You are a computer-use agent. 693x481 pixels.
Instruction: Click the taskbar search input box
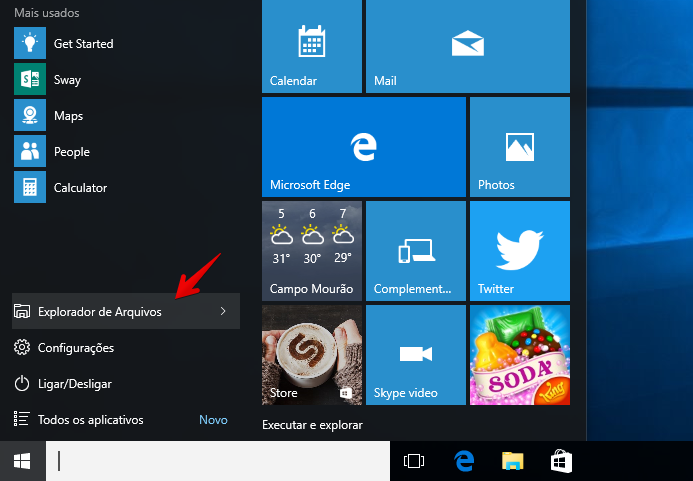click(x=218, y=461)
